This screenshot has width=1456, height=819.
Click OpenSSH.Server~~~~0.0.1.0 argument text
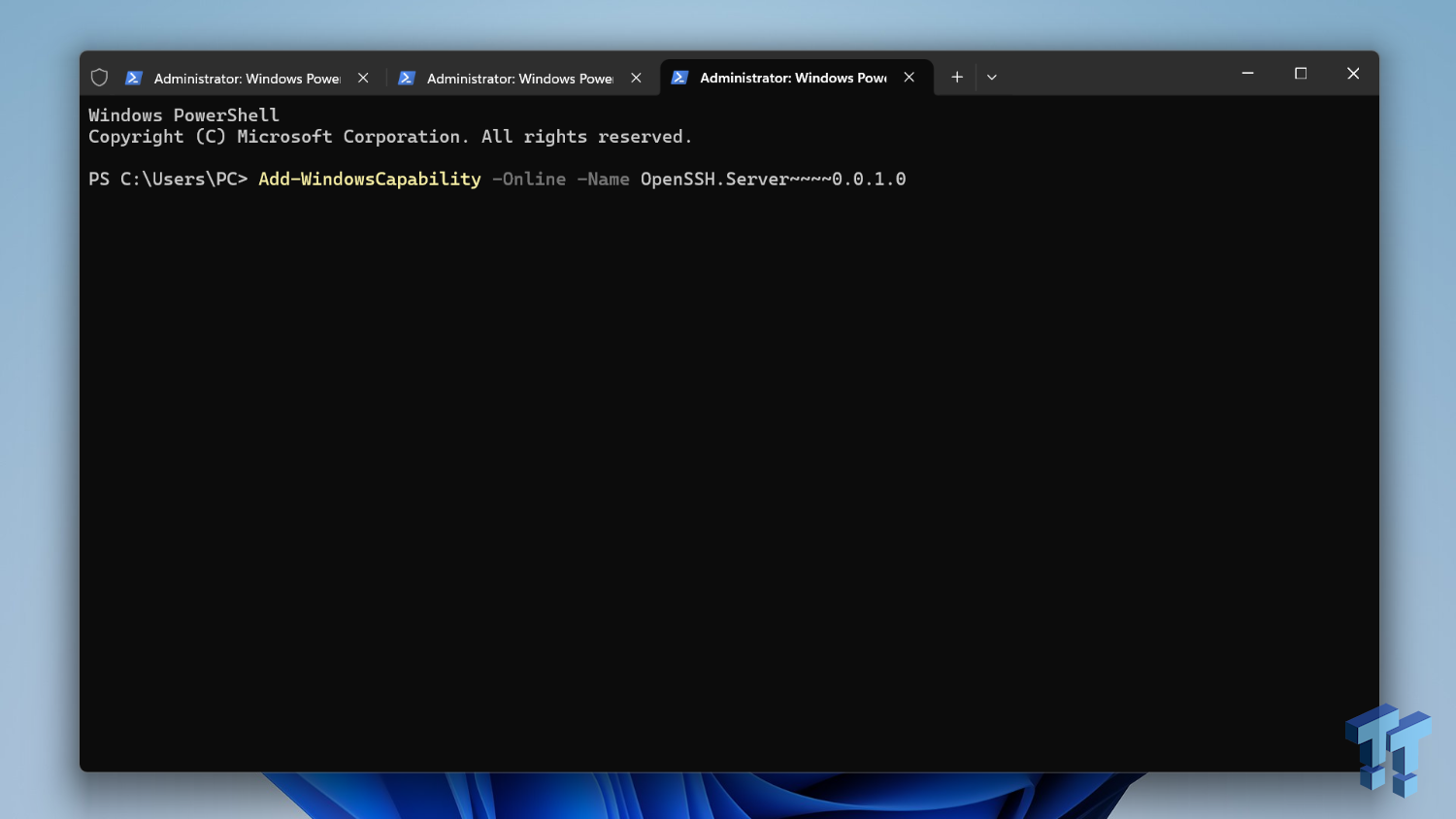[x=773, y=180]
